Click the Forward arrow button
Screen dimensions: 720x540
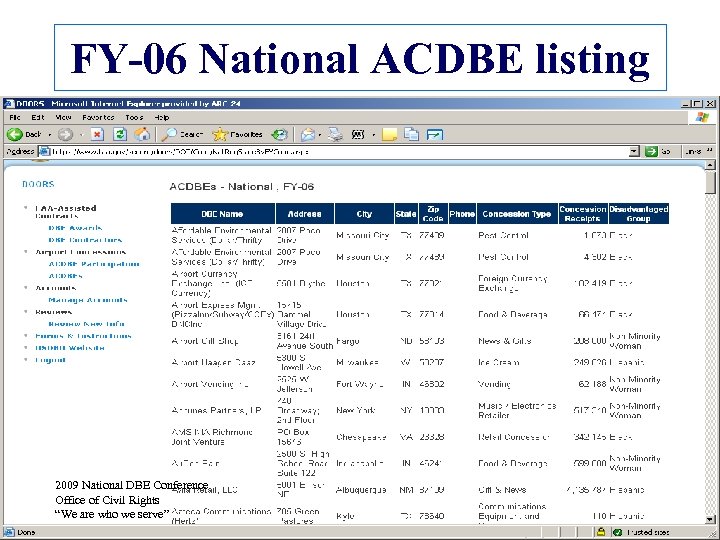pos(66,134)
